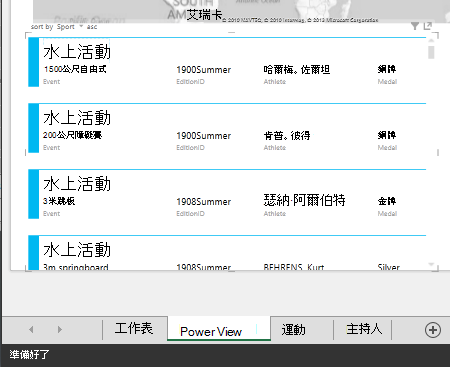The image size is (450, 367).
Task: Select athlete 瑟納·阿爾伯特
Action: point(304,200)
